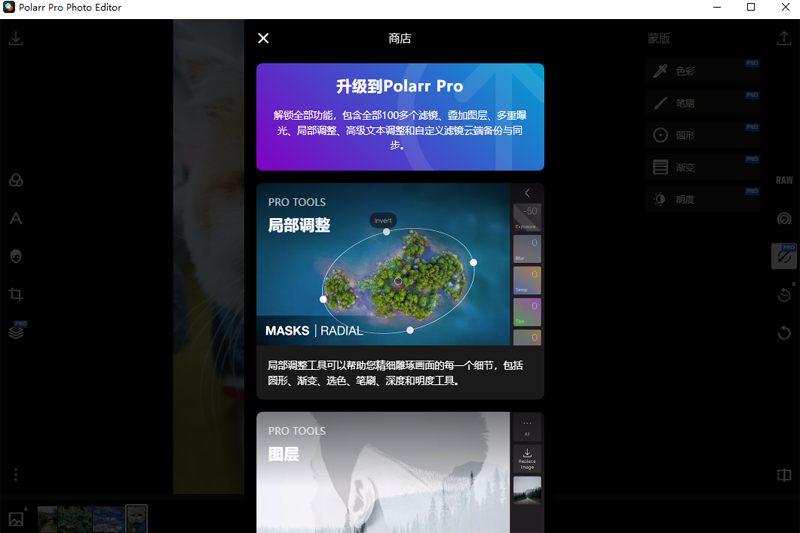This screenshot has height=533, width=800.
Task: Select the first photo thumbnail in filmstrip
Action: coord(47,519)
